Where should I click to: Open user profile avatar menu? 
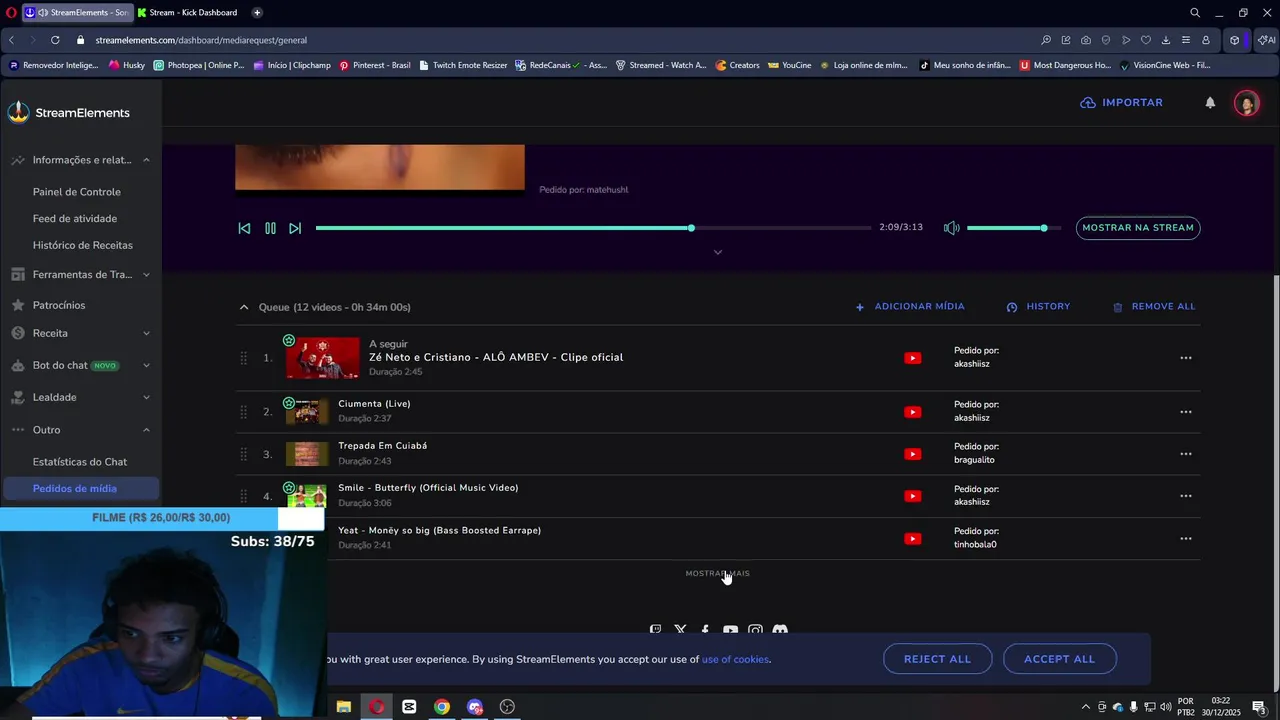1246,103
